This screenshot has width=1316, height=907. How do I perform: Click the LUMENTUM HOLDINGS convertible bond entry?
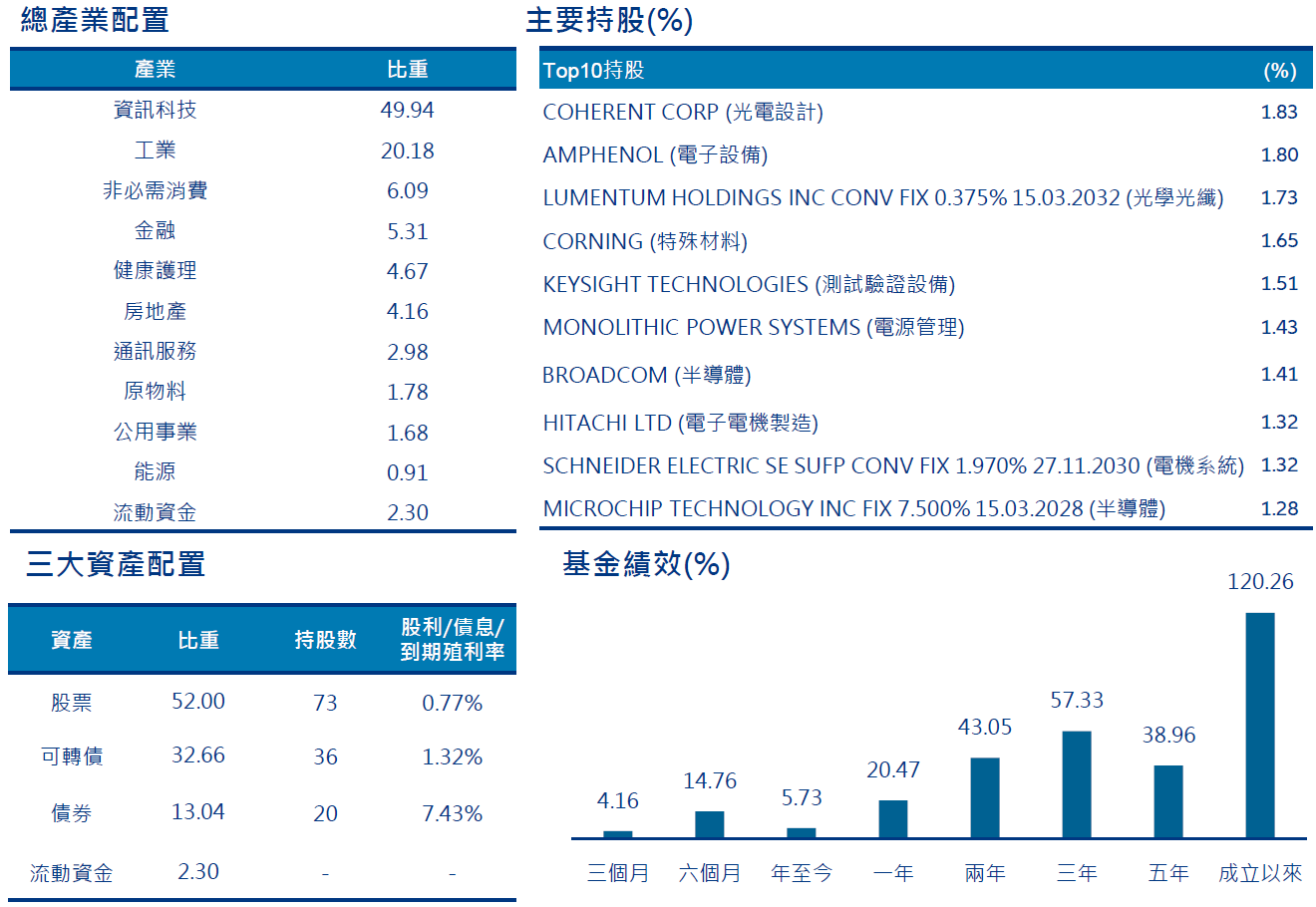(882, 197)
